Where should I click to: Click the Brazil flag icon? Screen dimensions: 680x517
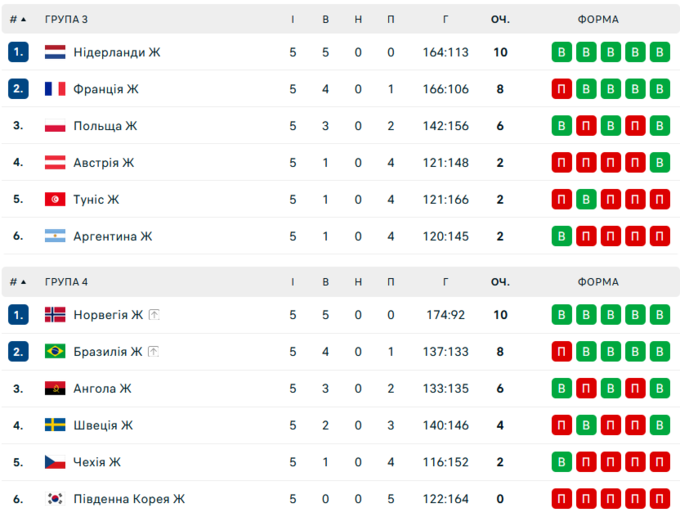[x=55, y=352]
